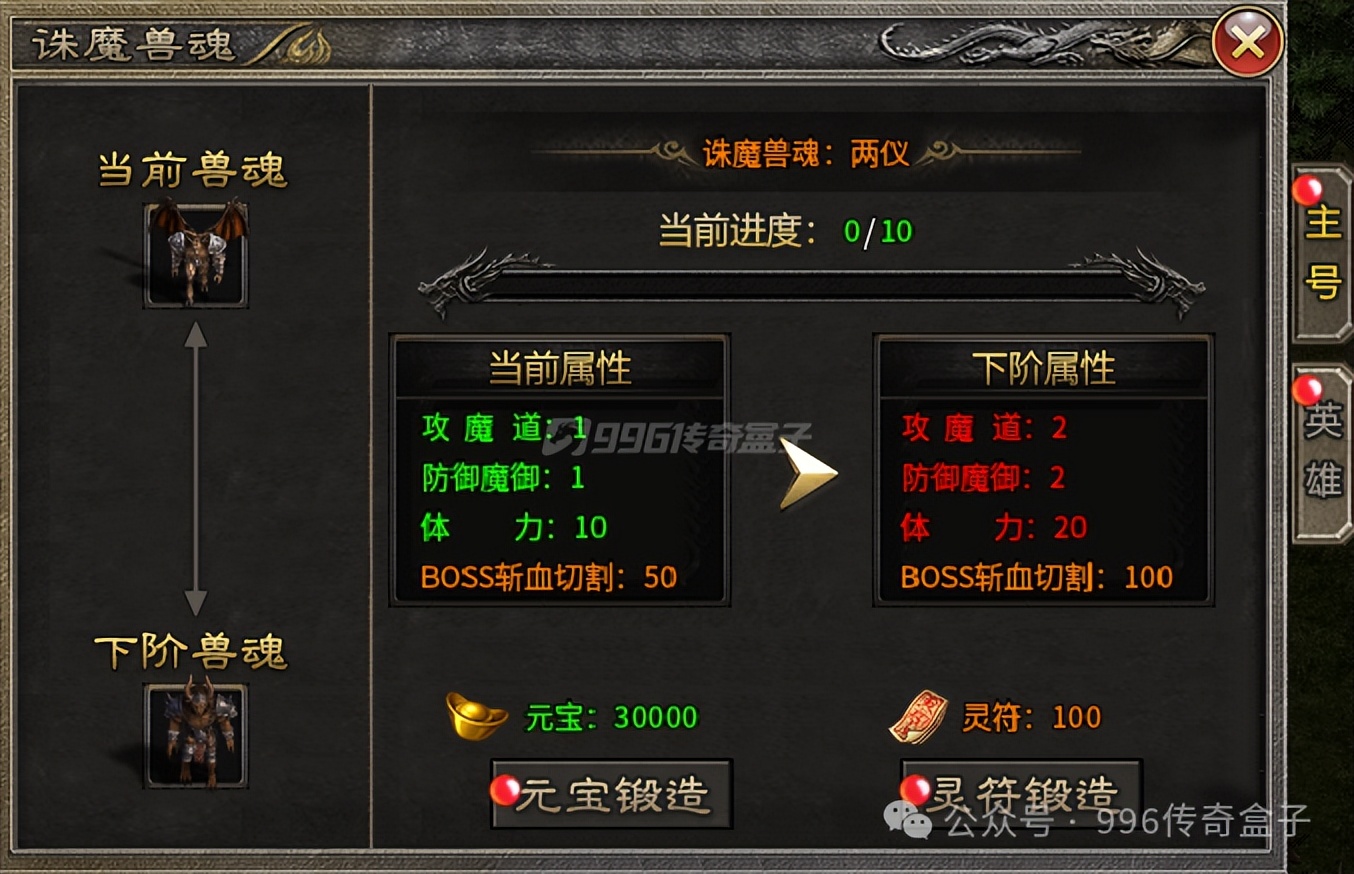Click the 元宝: 30000 cost label

[x=612, y=717]
